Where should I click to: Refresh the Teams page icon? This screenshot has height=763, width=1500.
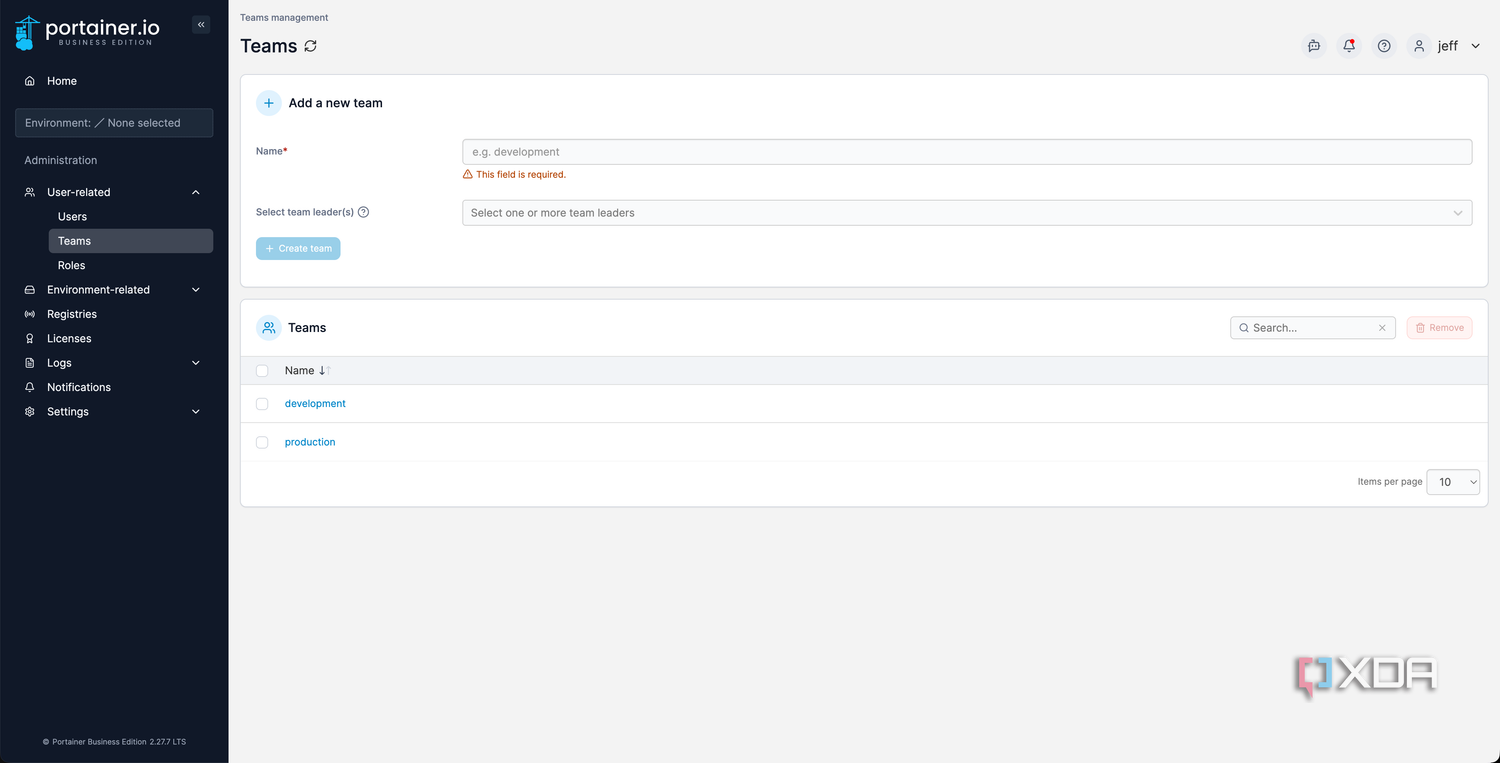[311, 46]
